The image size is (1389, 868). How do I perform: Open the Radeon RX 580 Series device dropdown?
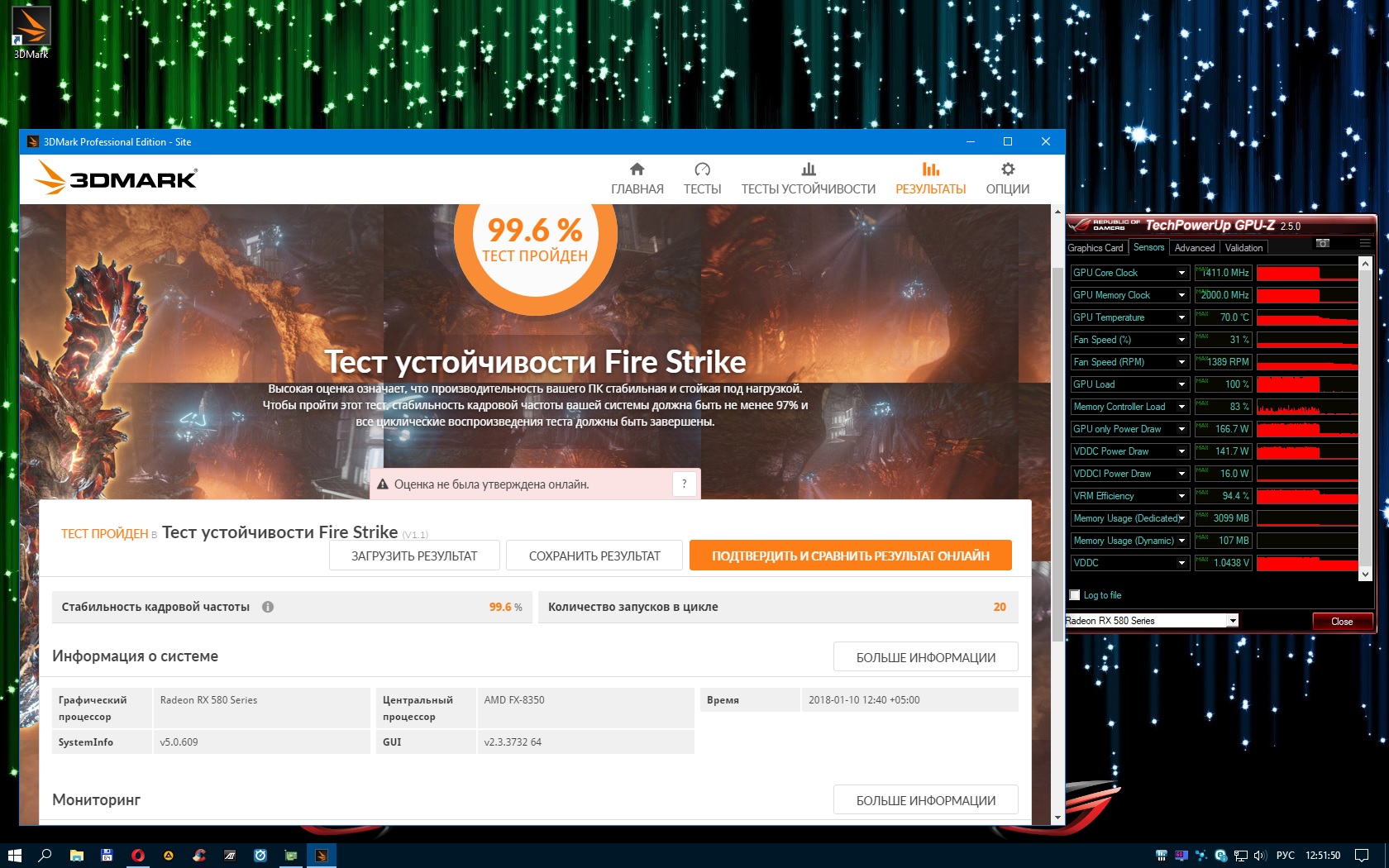coord(1232,621)
